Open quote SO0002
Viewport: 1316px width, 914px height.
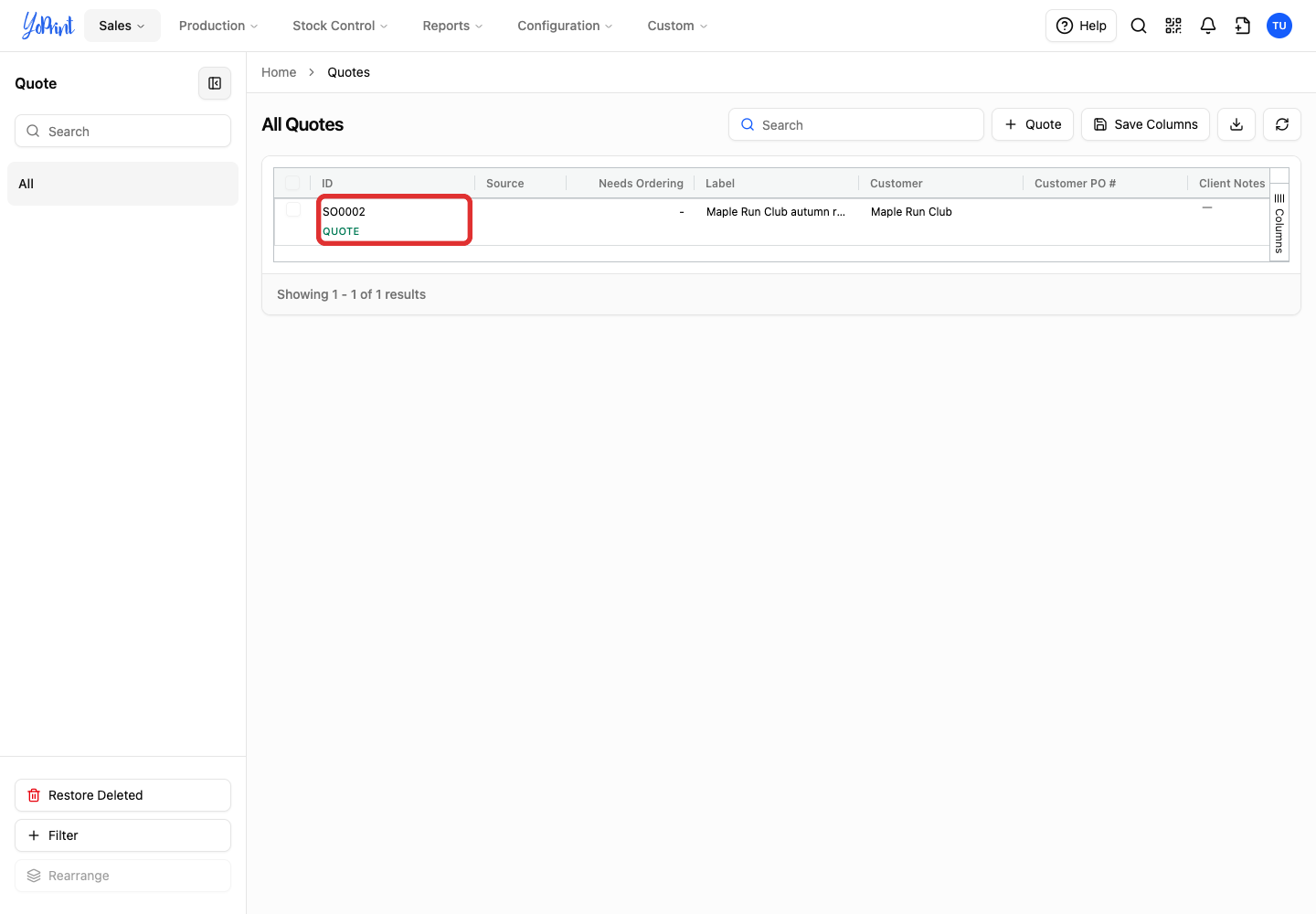(344, 211)
